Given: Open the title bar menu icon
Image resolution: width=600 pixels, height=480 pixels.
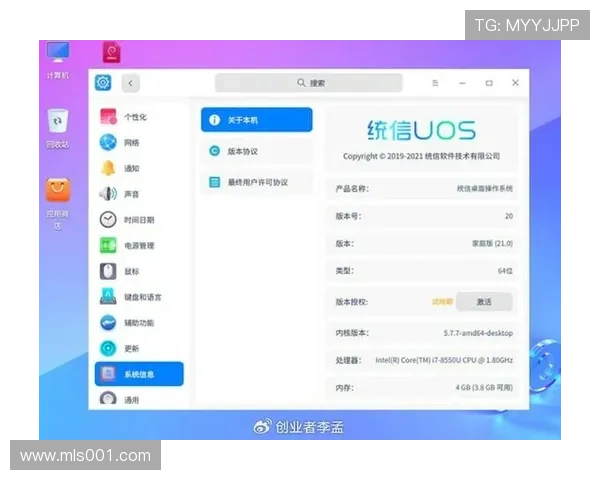Looking at the screenshot, I should (x=435, y=83).
